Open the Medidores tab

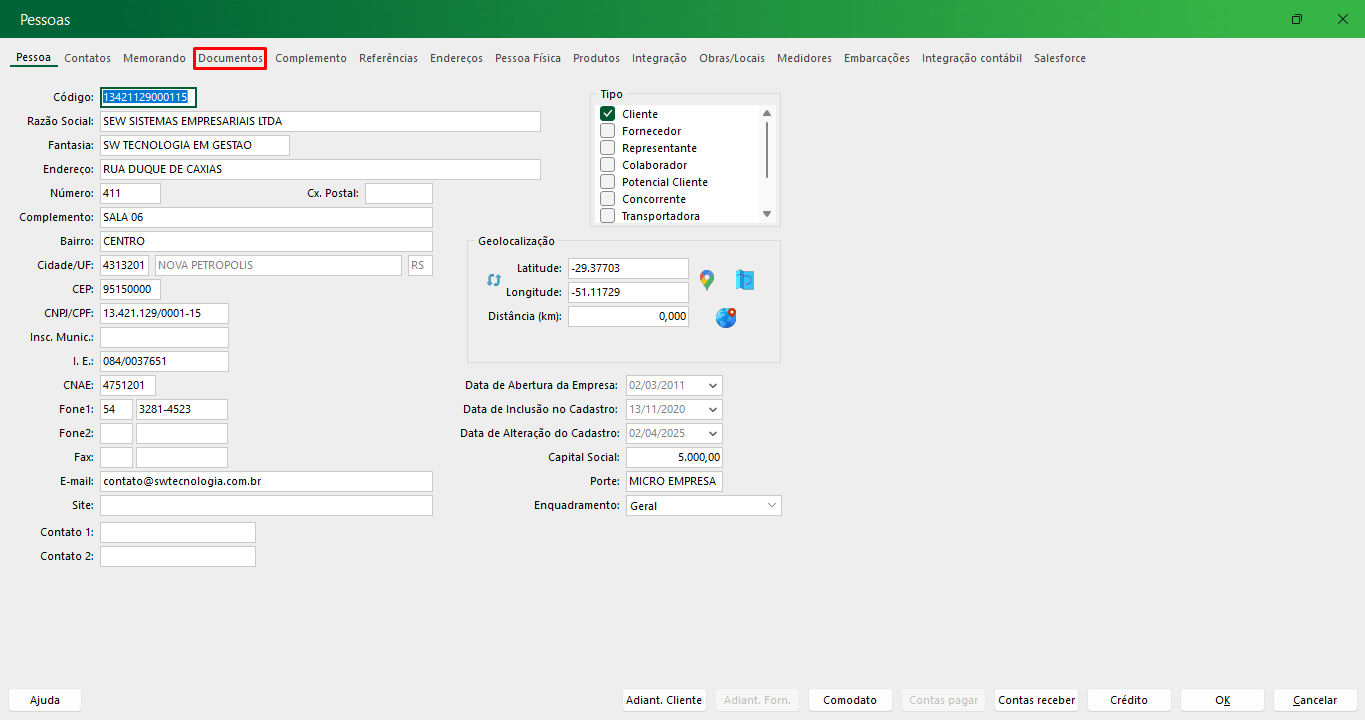point(804,58)
